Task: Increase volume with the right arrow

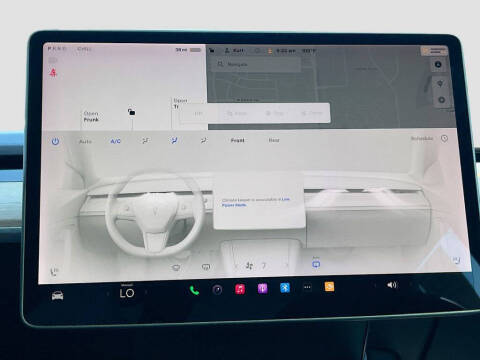Action: pyautogui.click(x=411, y=284)
